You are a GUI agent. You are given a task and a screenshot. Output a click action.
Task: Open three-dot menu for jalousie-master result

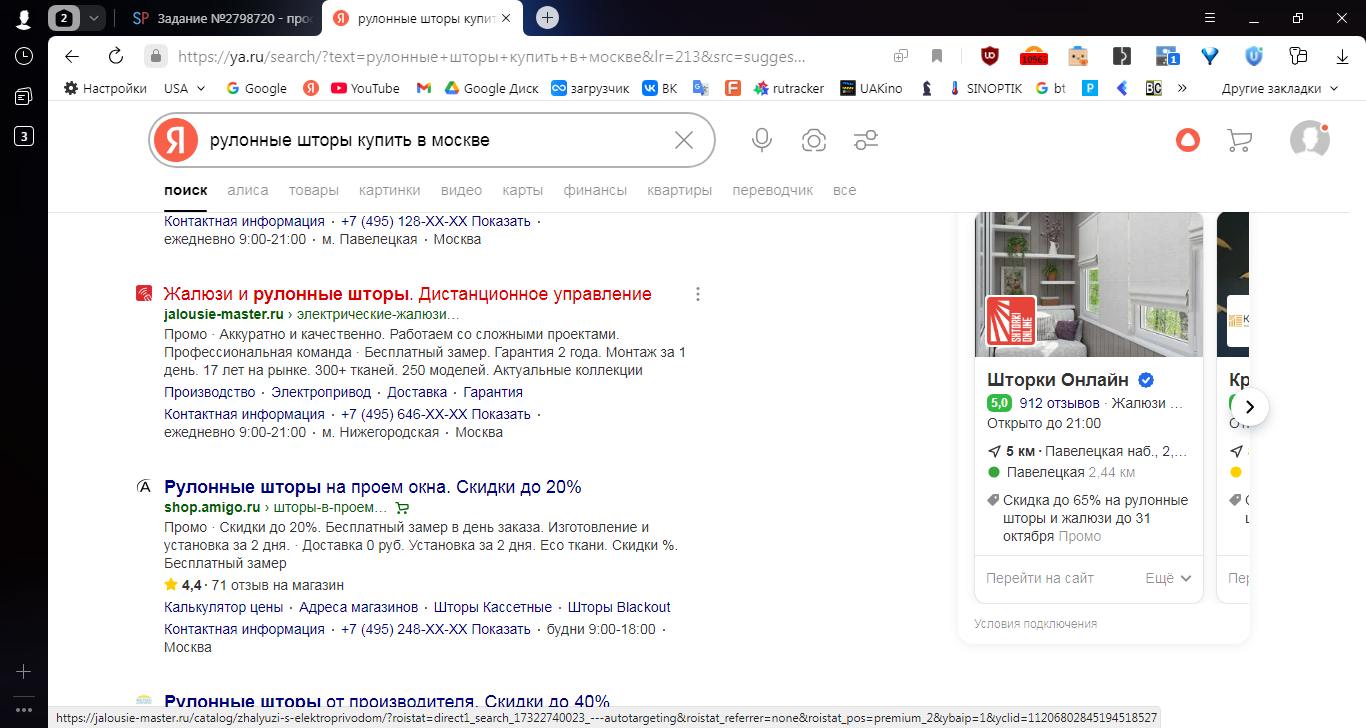(x=698, y=294)
